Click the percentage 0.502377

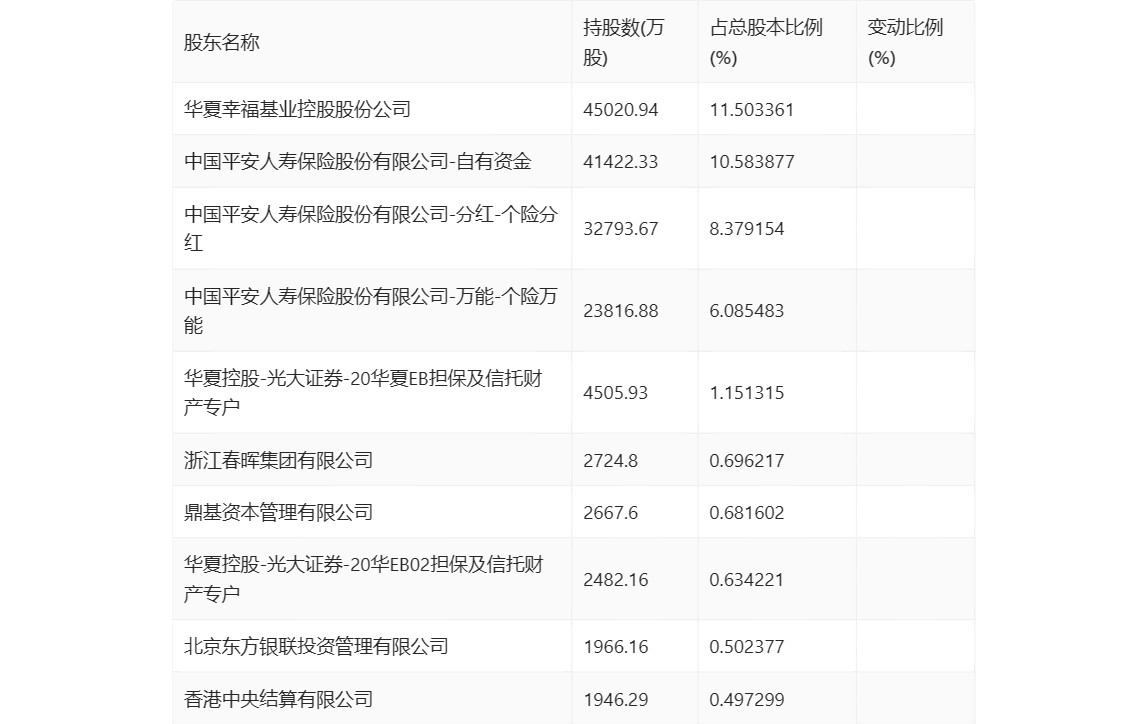(746, 647)
